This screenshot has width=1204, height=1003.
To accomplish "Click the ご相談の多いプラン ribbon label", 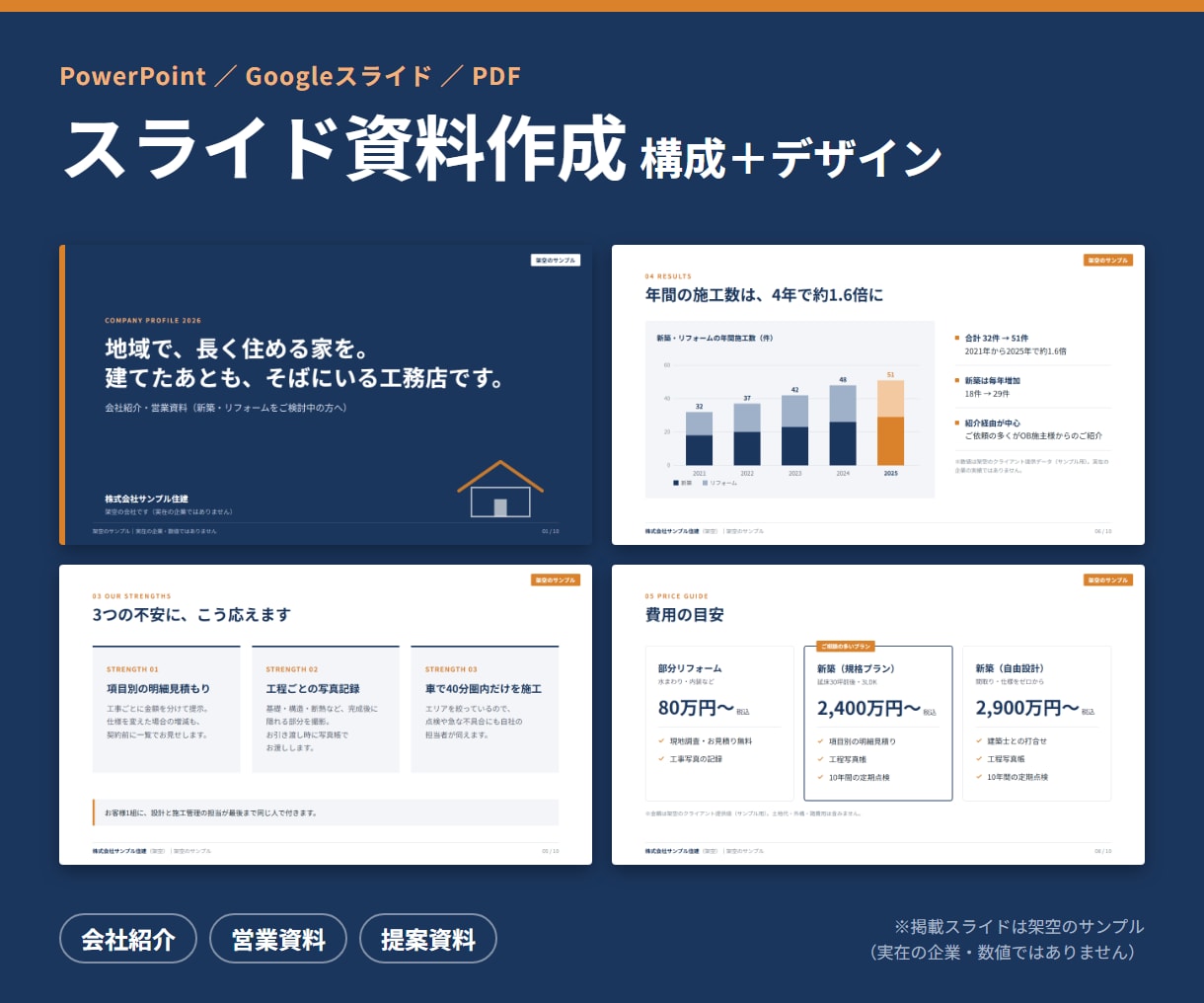I will pyautogui.click(x=846, y=647).
